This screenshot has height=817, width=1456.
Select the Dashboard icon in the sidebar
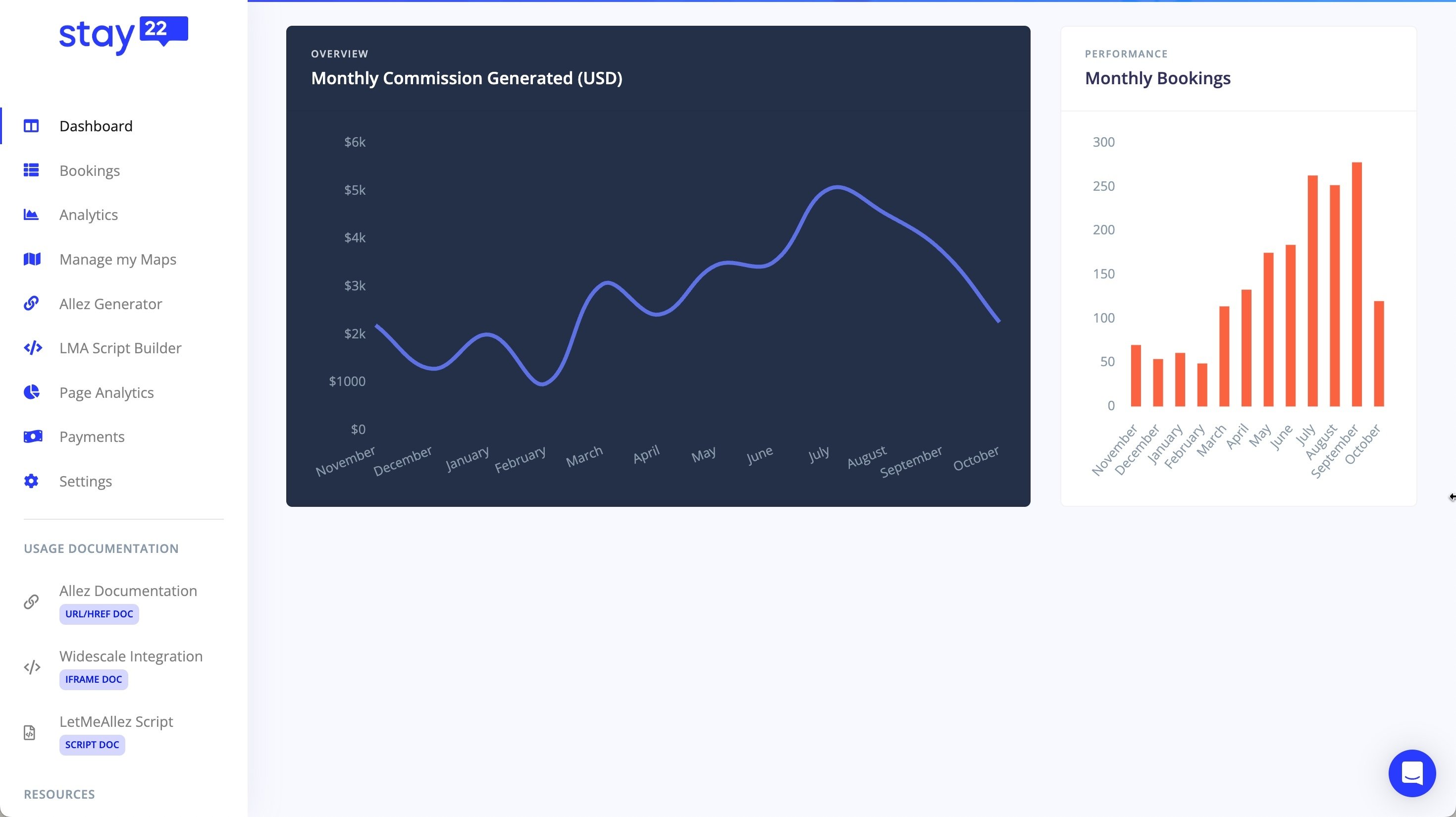pyautogui.click(x=31, y=125)
